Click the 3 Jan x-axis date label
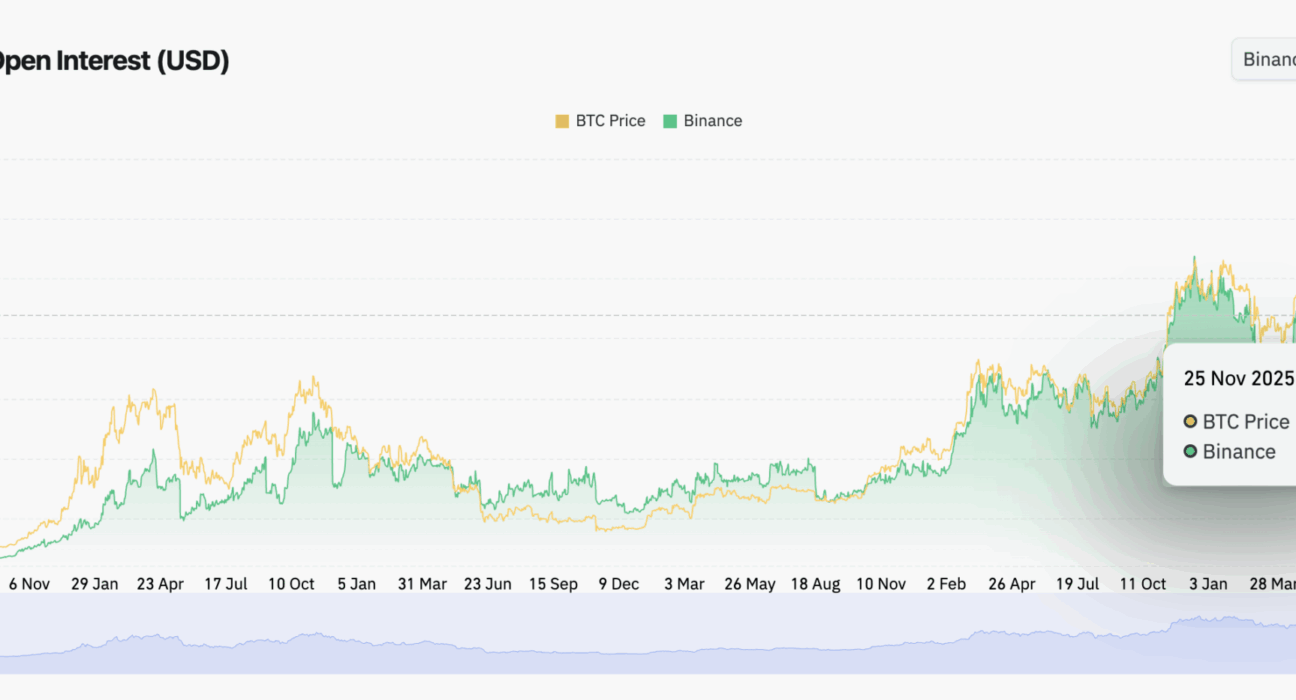Screen dimensions: 1296x700 coord(1207,584)
